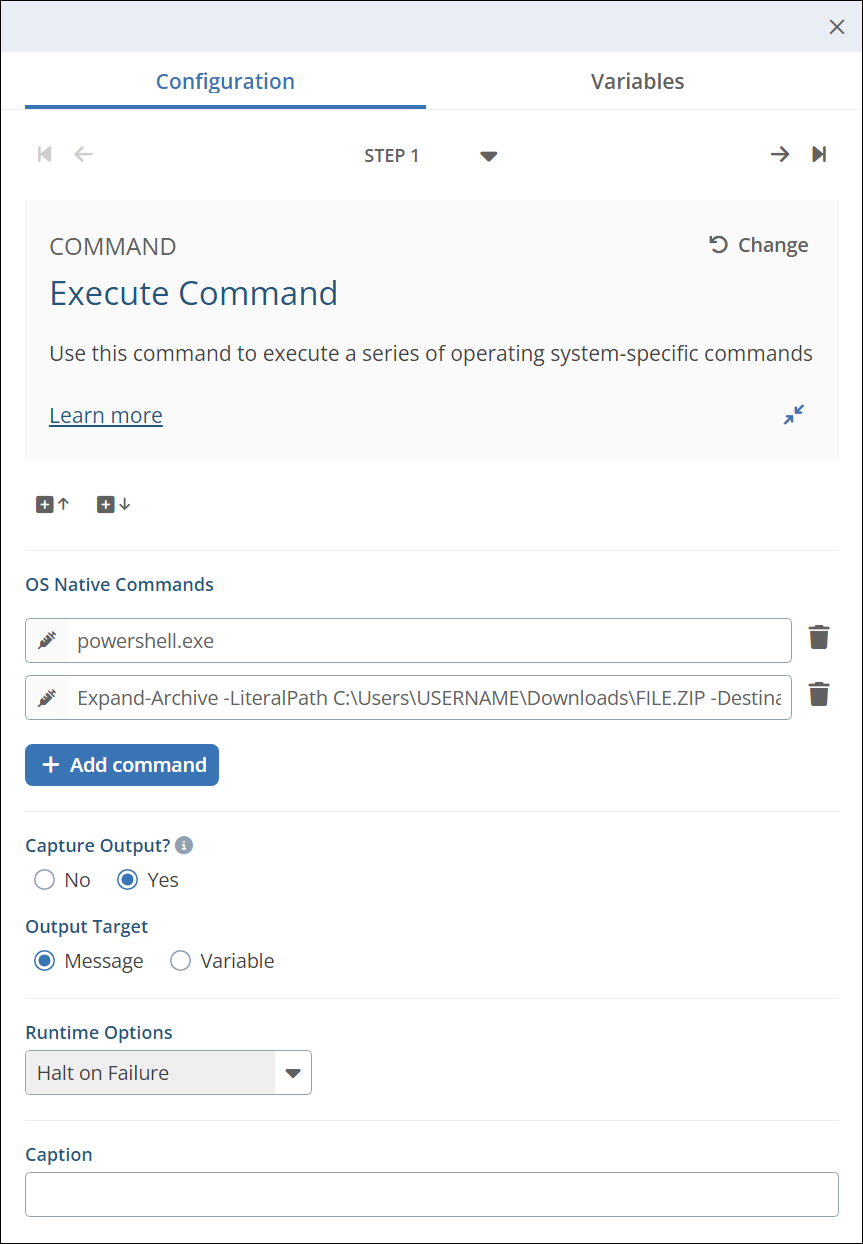
Task: Go to the next step arrow
Action: click(779, 154)
